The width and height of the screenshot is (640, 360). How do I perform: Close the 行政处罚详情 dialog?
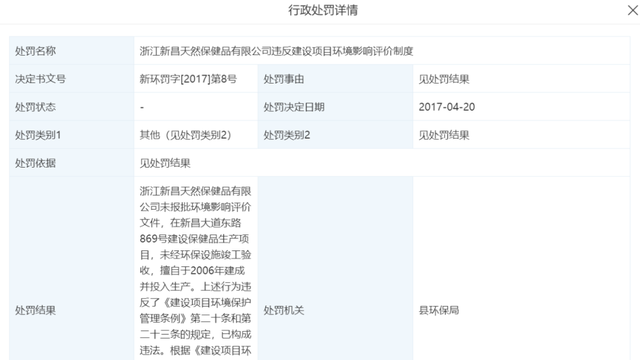click(633, 10)
